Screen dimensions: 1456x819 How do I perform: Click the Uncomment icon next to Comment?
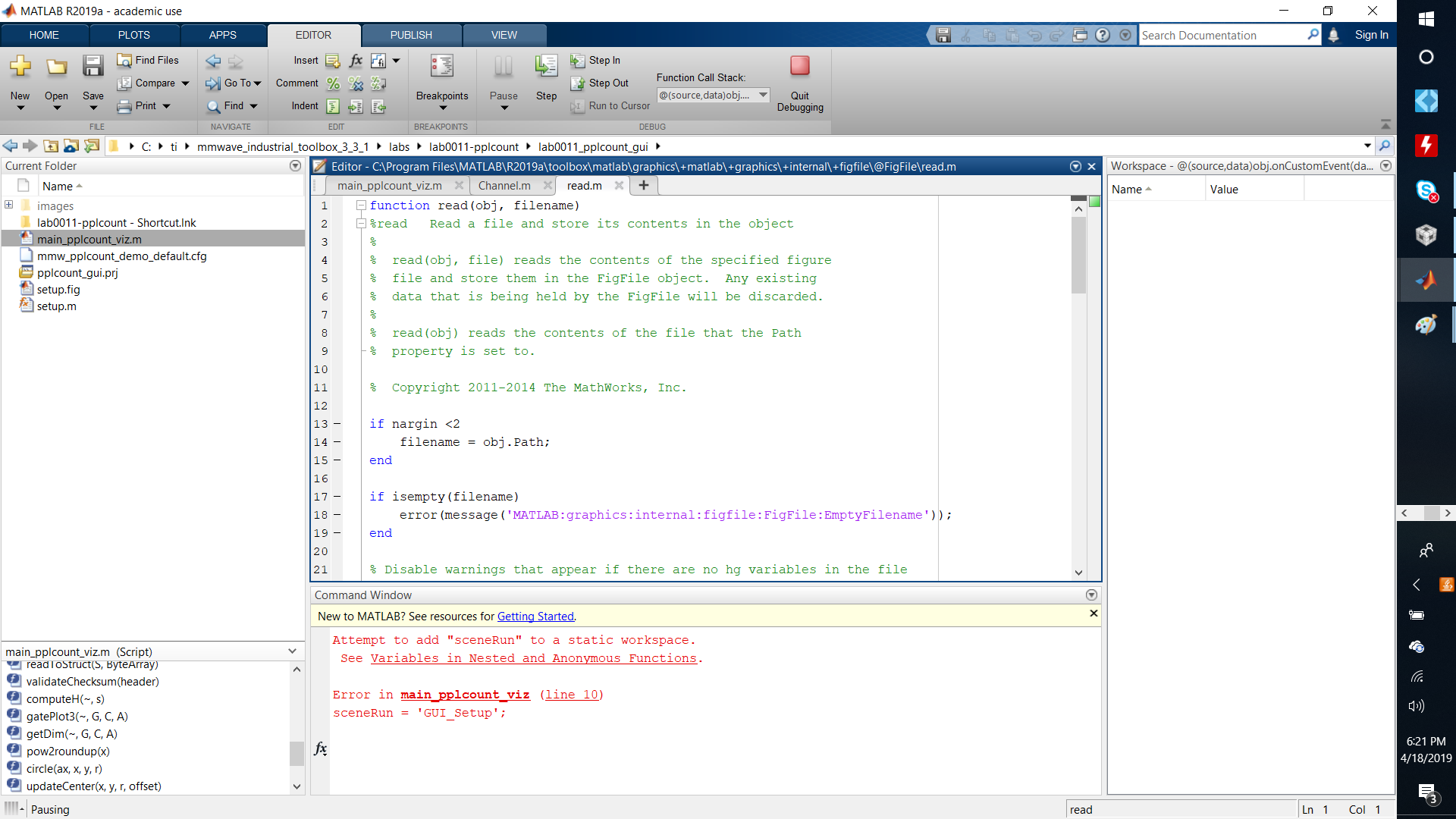point(356,83)
